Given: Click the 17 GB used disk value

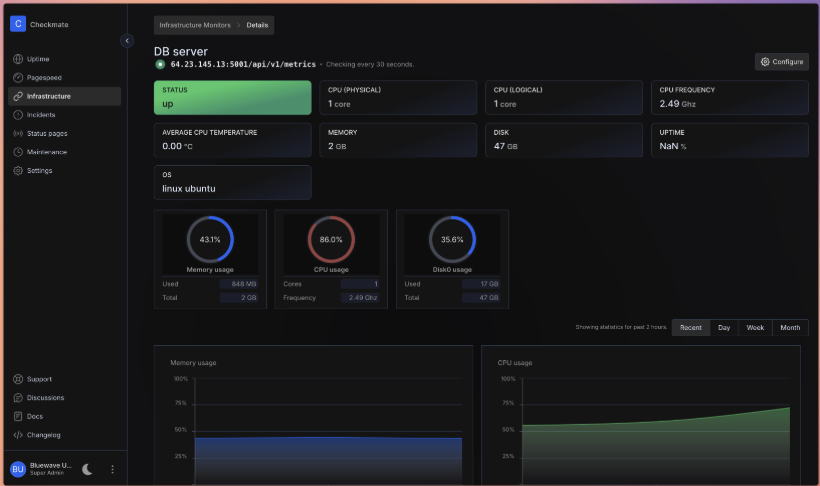Looking at the screenshot, I should [x=481, y=284].
